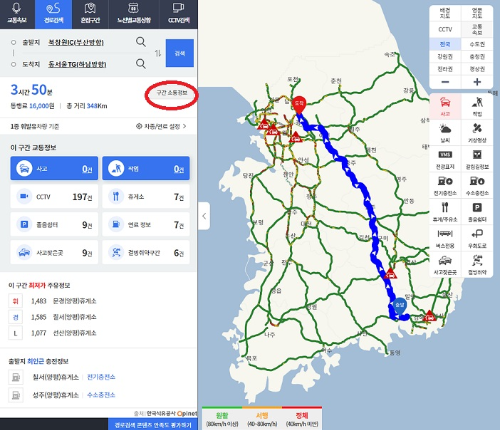Viewport: 500px width, 430px height.
Task: Toggle the 작업 roadwork map layer
Action: (477, 106)
